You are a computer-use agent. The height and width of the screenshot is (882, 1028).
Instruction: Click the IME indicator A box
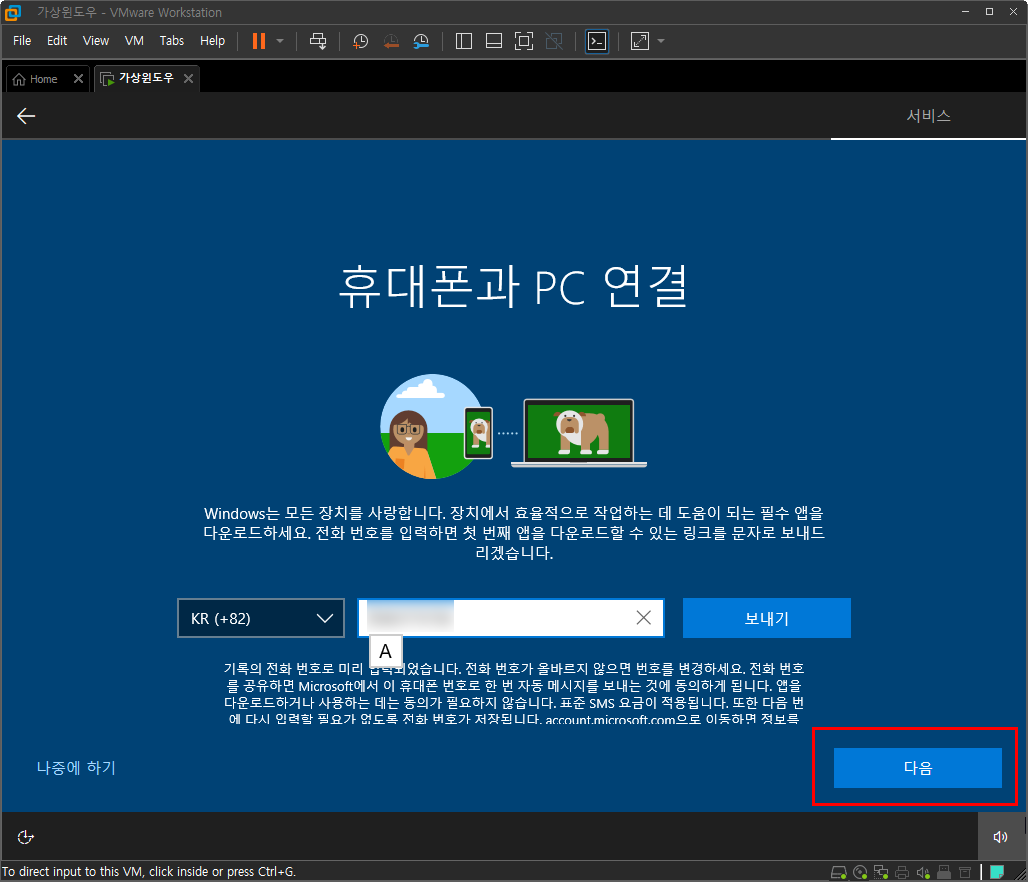[x=386, y=651]
